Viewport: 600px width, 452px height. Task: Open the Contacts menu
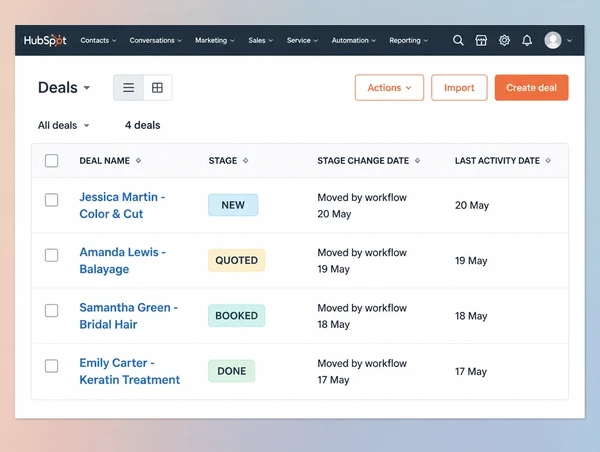98,40
